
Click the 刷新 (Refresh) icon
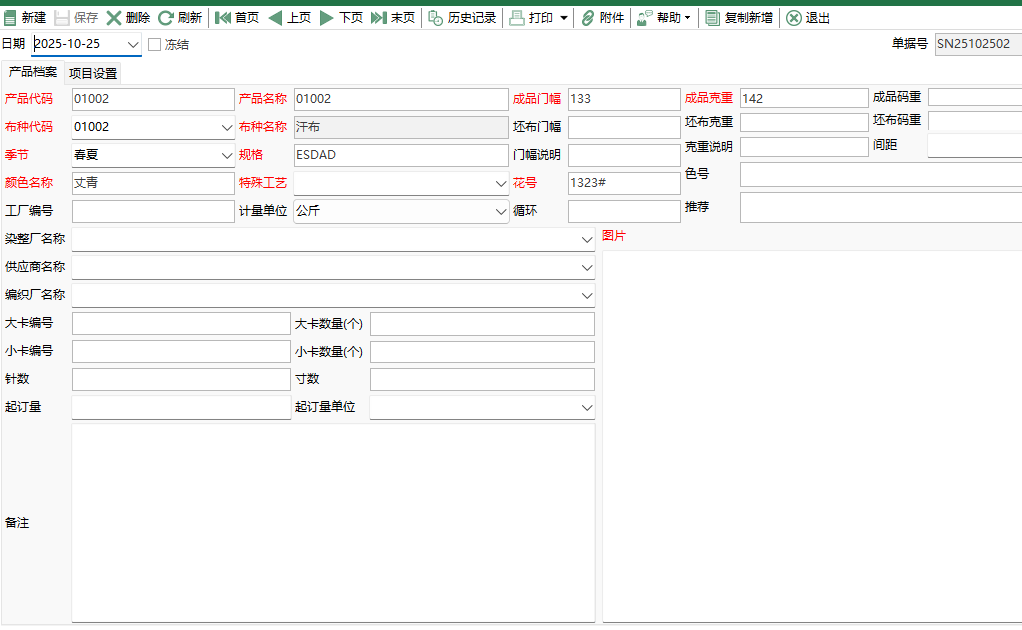166,18
